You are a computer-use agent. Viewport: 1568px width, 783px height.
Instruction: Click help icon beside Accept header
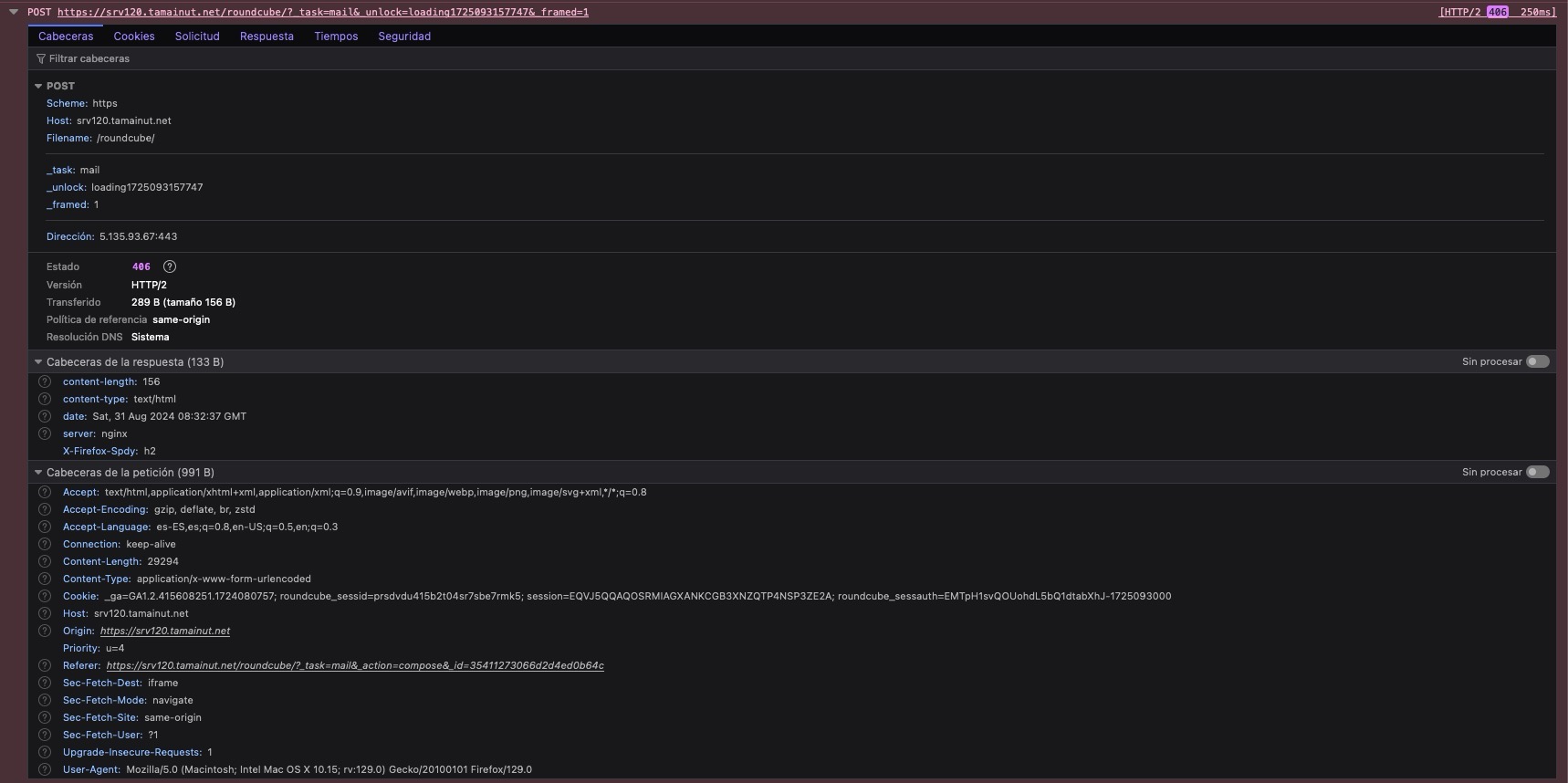[x=44, y=492]
